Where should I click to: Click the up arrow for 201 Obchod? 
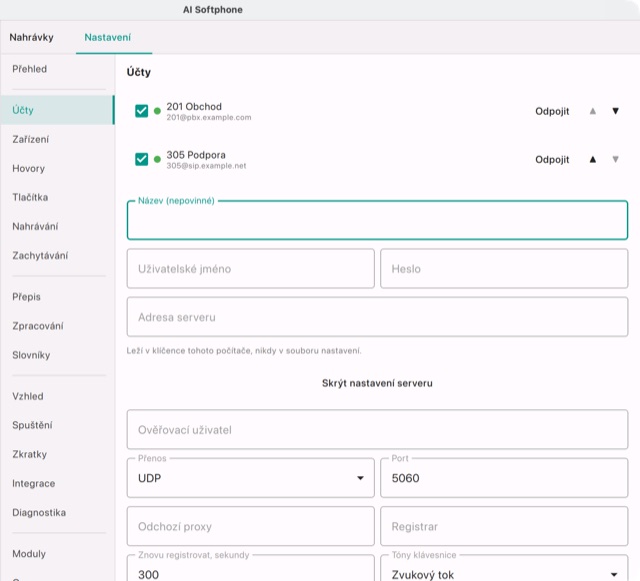(593, 111)
